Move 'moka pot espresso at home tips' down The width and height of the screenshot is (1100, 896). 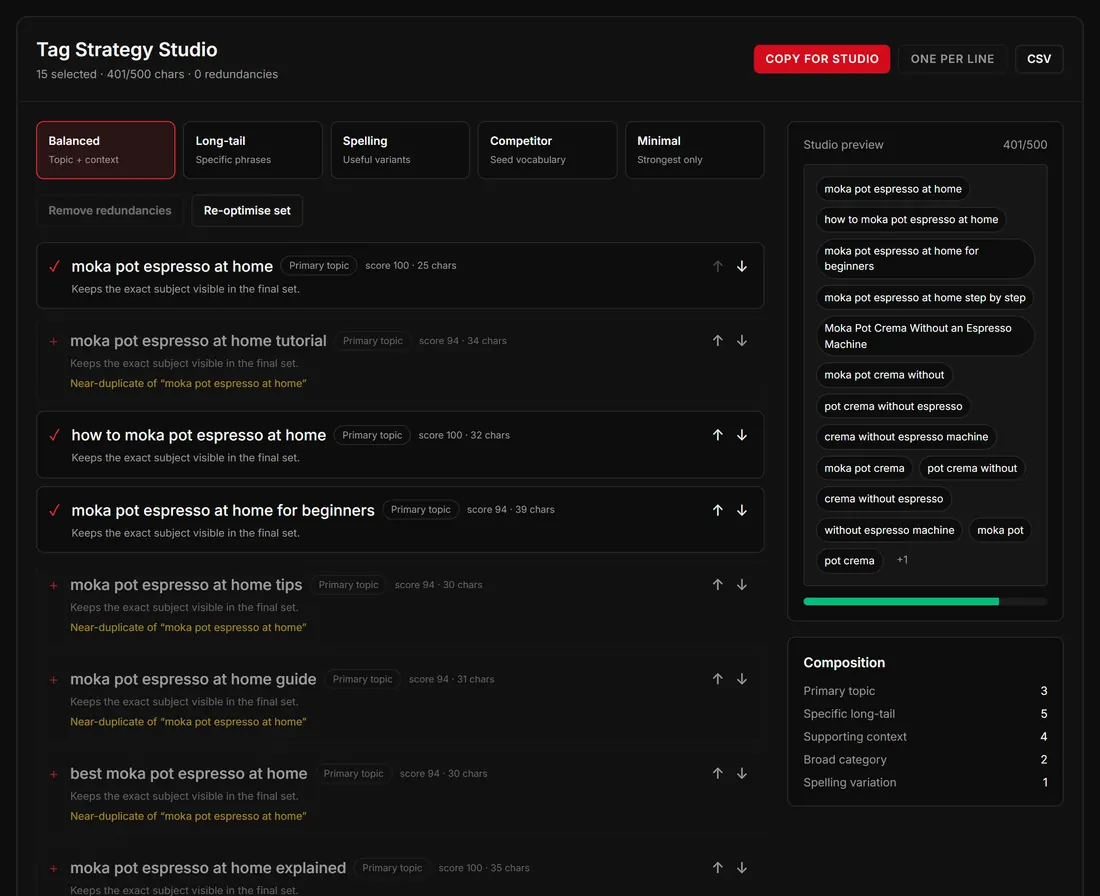pyautogui.click(x=742, y=585)
